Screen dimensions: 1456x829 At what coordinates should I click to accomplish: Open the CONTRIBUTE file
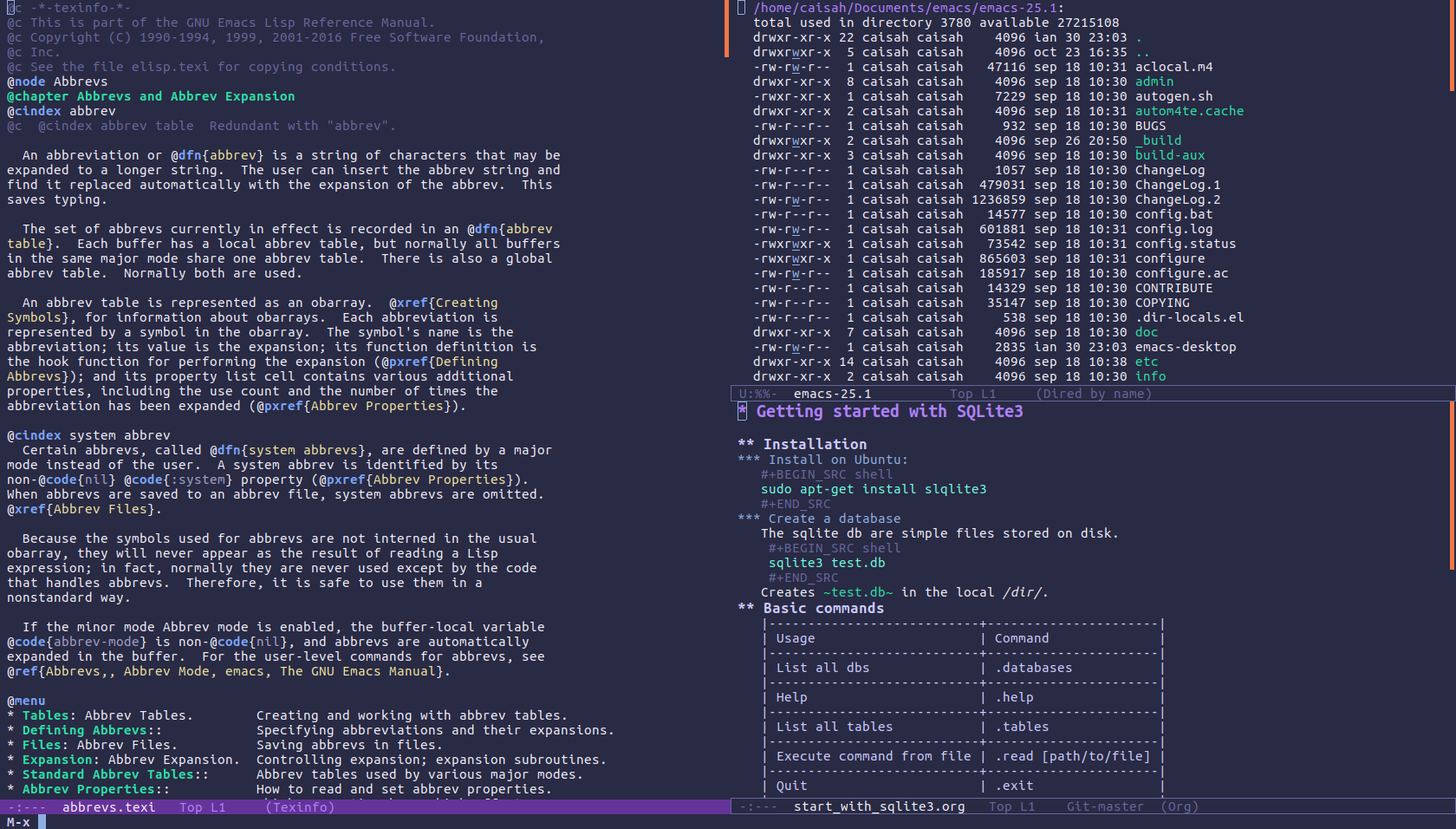[x=1173, y=288]
